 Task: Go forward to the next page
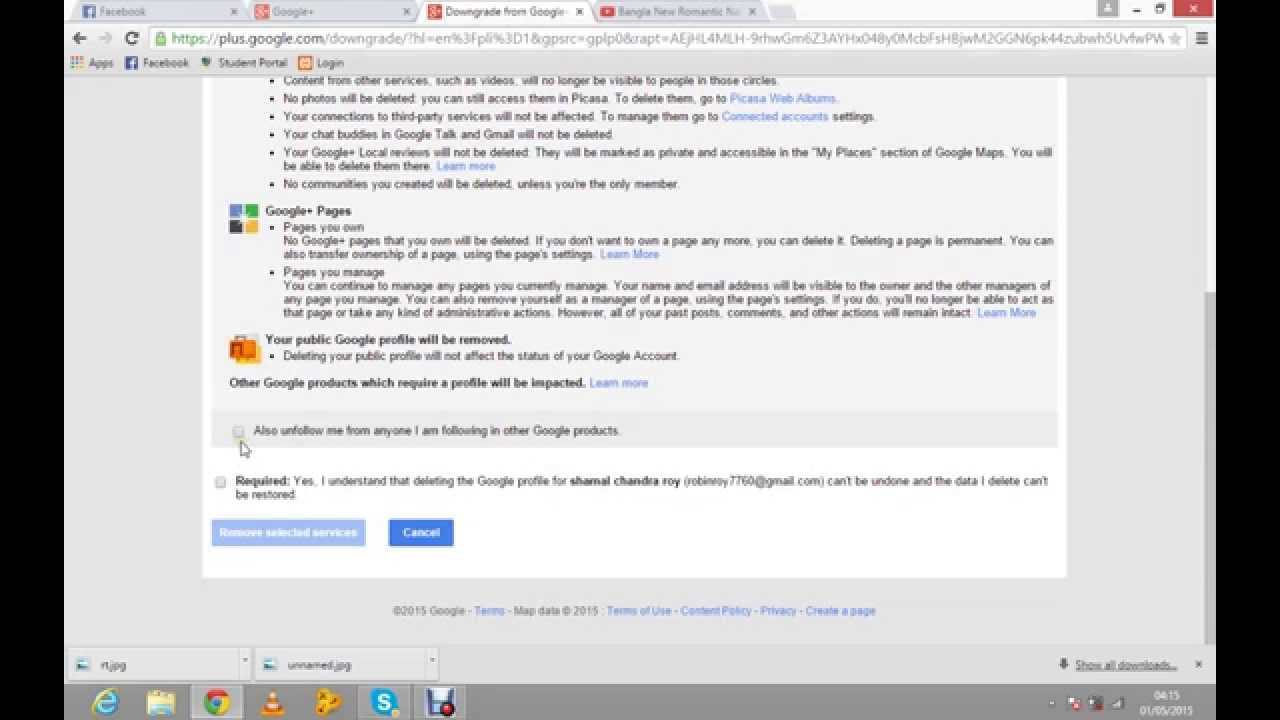(x=106, y=38)
